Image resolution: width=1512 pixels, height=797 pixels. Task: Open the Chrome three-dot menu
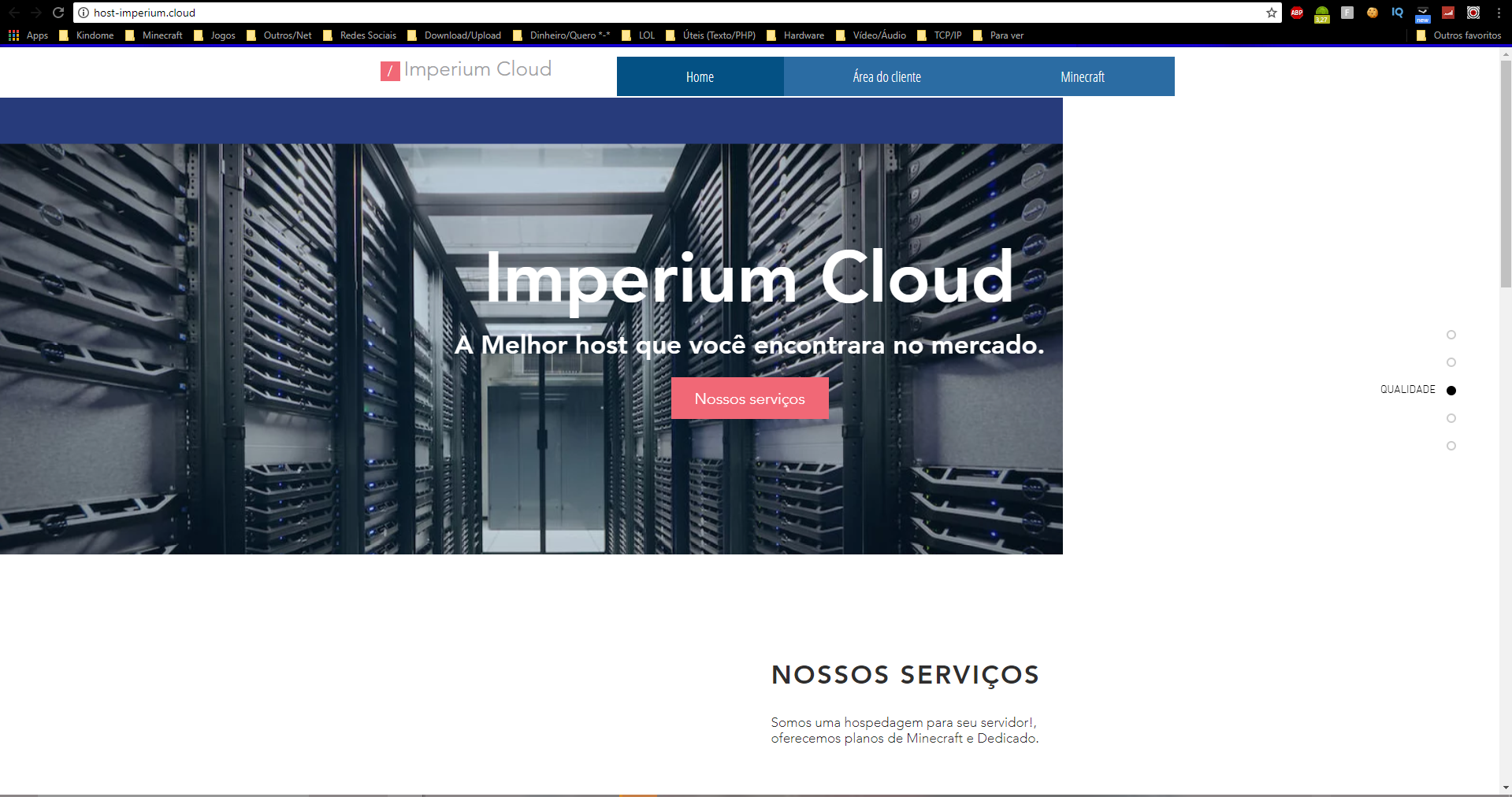click(1499, 13)
